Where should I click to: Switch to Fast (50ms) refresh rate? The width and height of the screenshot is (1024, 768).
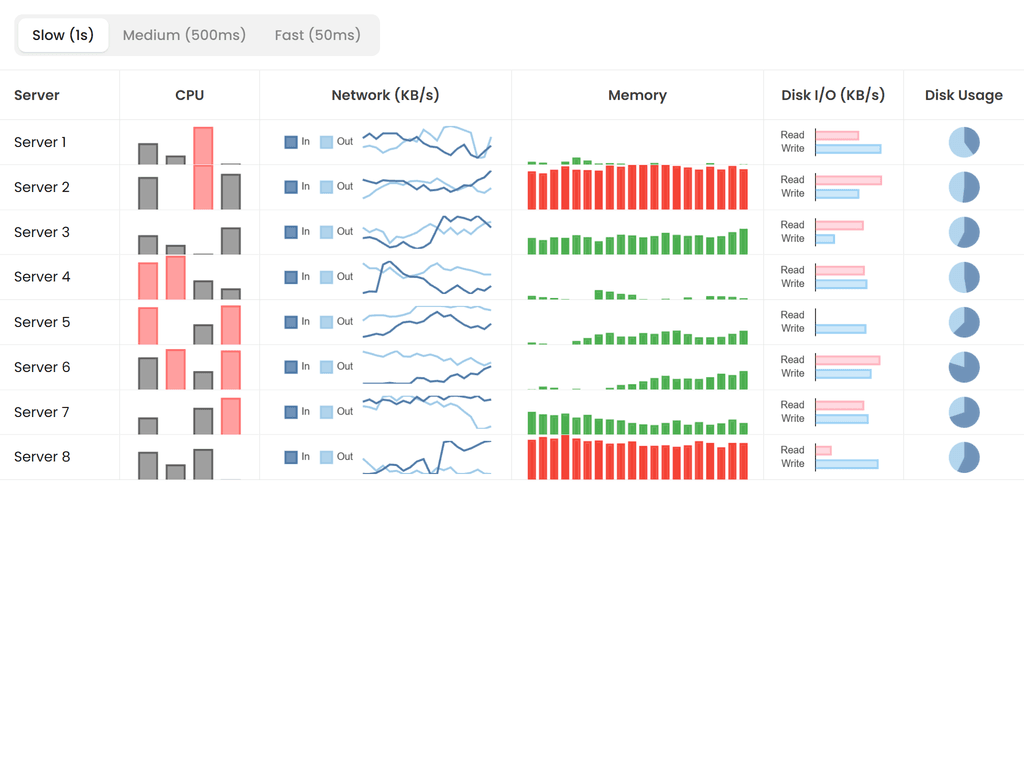[317, 34]
